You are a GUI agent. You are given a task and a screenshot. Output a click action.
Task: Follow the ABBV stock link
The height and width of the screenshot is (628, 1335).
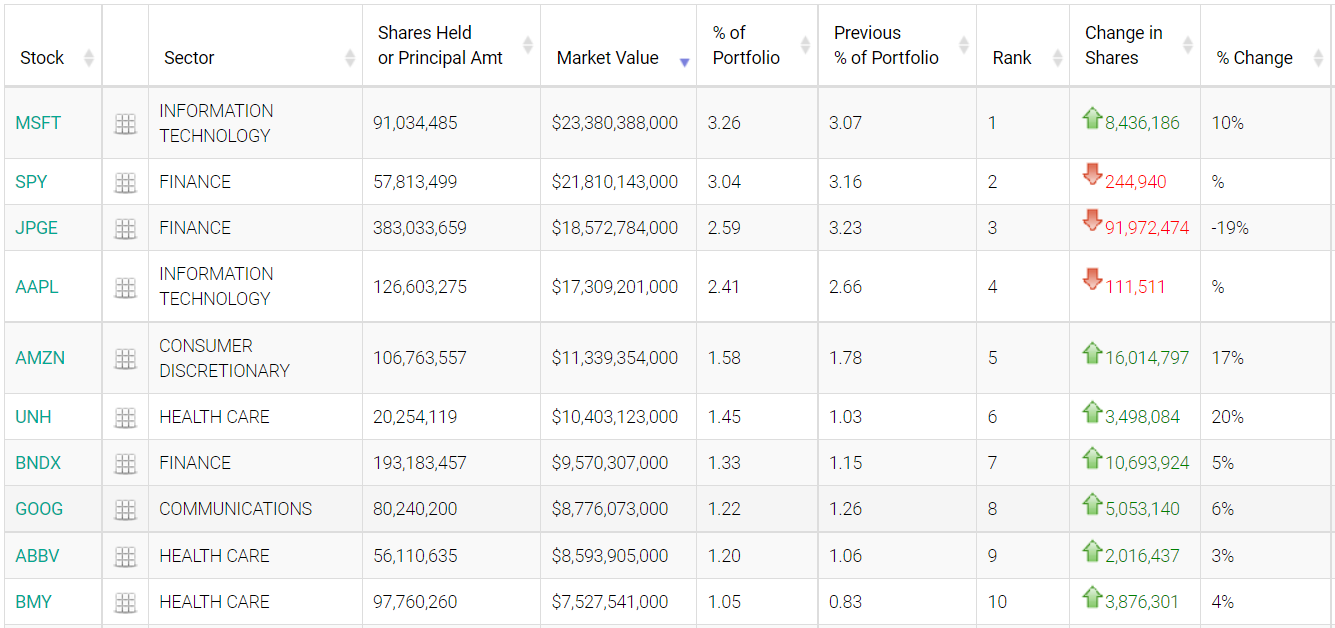(38, 556)
